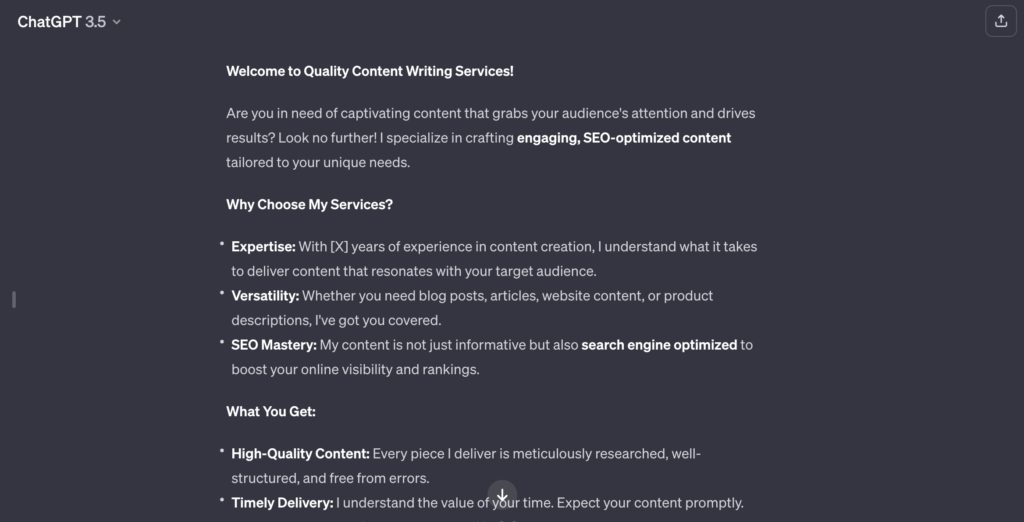Click the "boost your online visibility and rankings." line
Image resolution: width=1024 pixels, height=522 pixels.
point(355,369)
